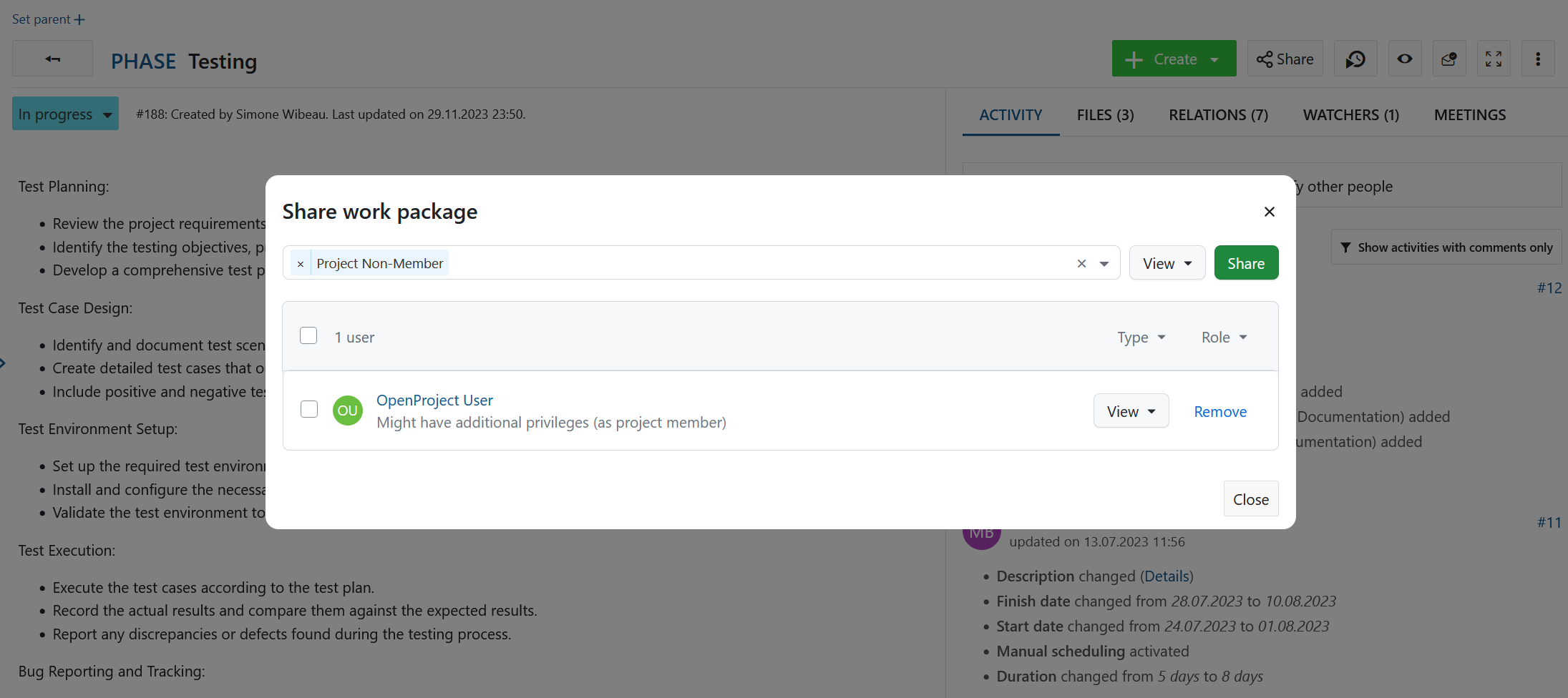Open the Details link of Description changed
The width and height of the screenshot is (1568, 698).
[1167, 576]
